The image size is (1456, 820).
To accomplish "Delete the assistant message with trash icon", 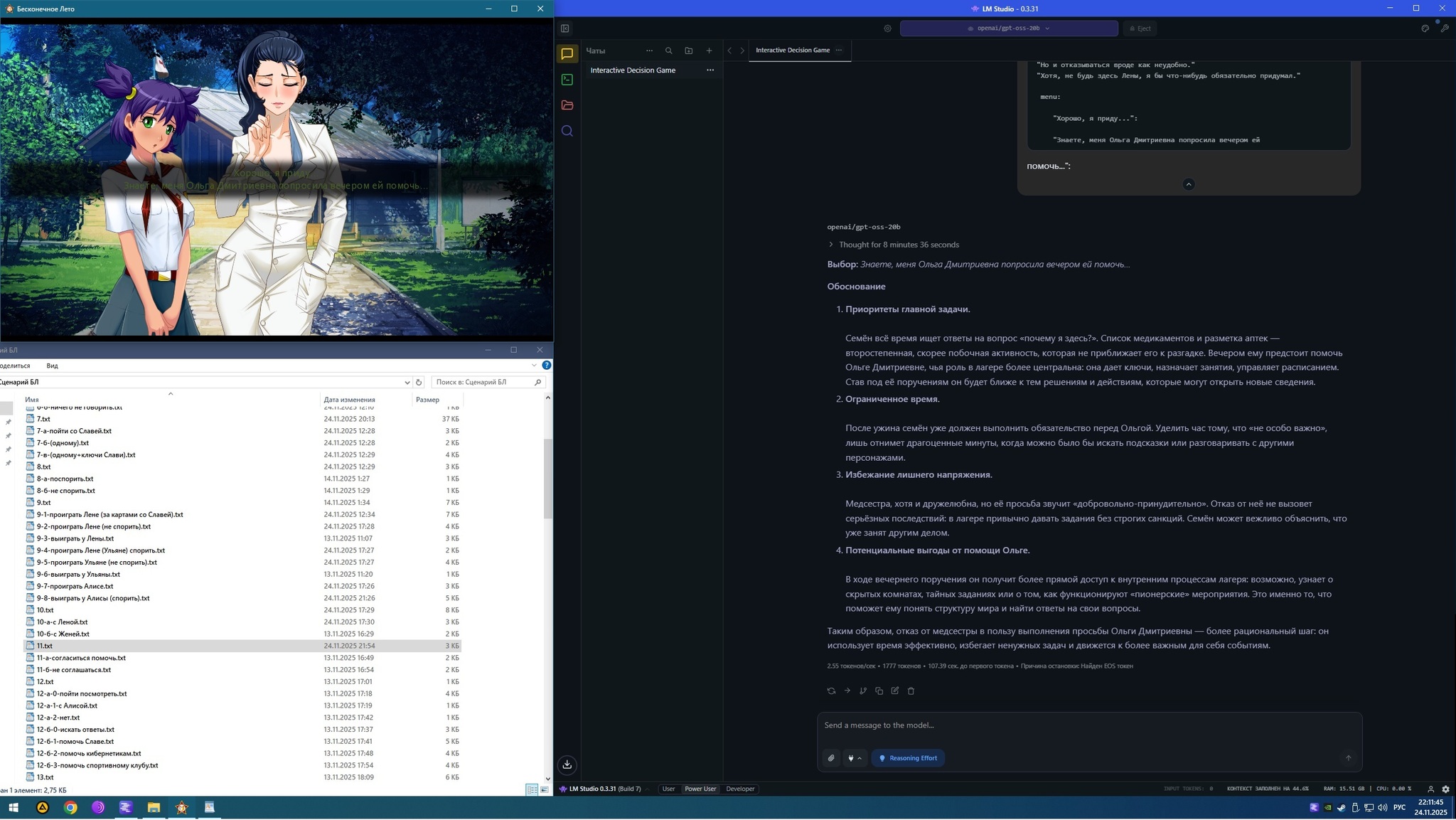I will [x=911, y=691].
